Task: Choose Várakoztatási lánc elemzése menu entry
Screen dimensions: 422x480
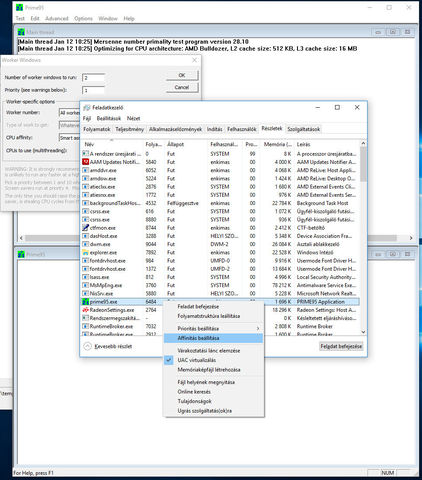Action: tap(213, 351)
